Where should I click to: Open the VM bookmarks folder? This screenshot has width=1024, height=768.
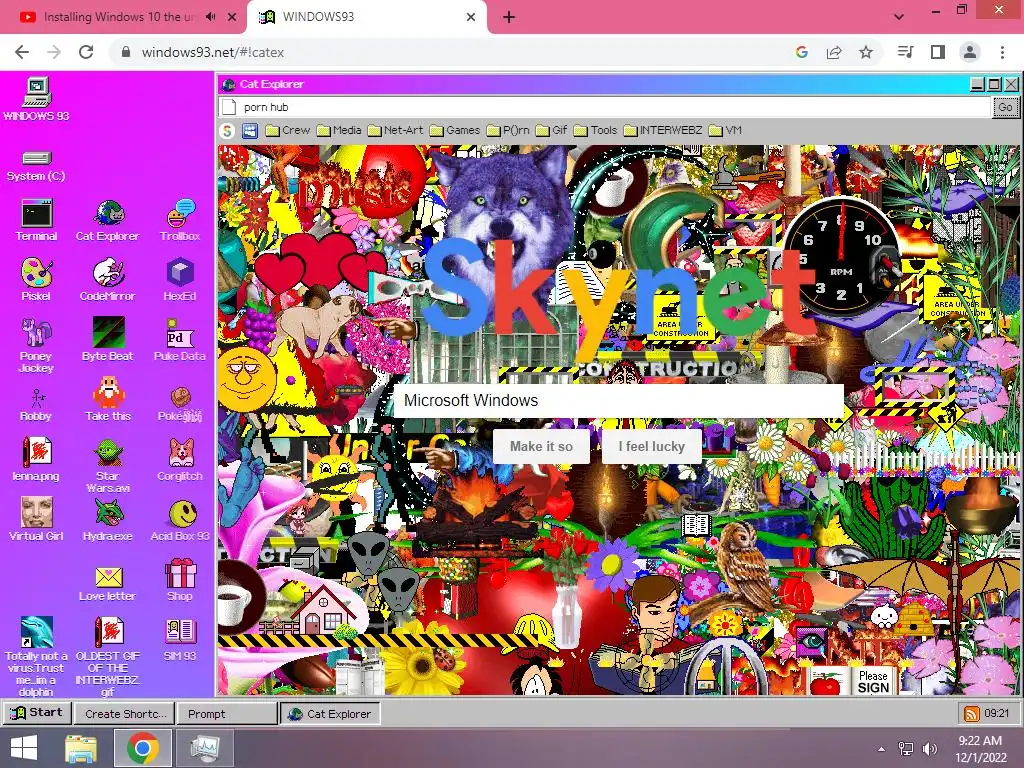(725, 131)
